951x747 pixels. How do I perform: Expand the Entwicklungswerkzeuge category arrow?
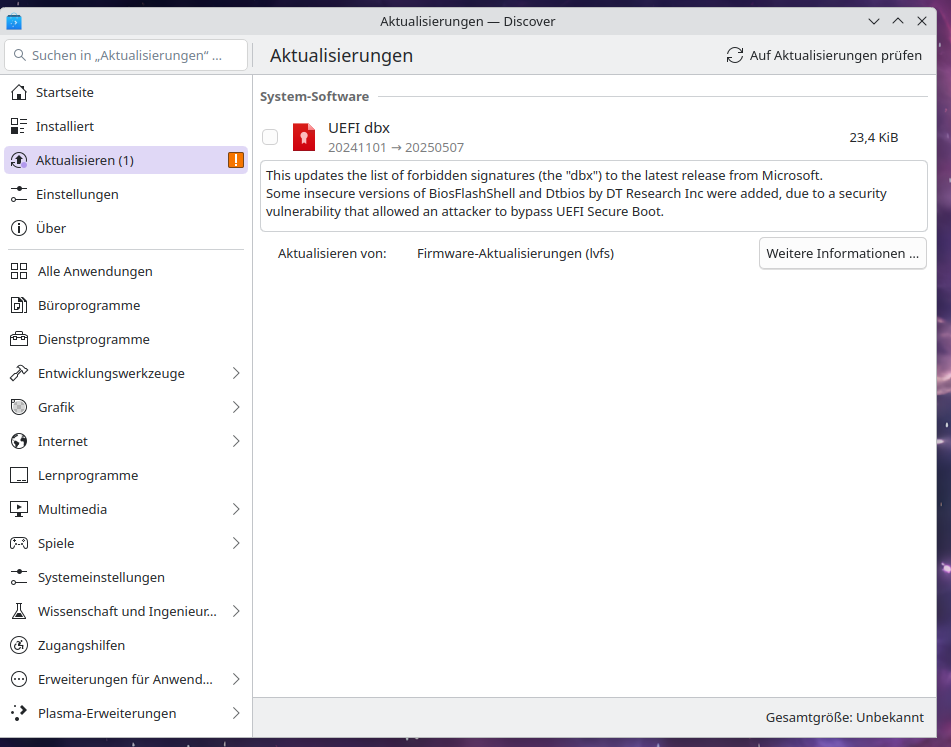click(x=236, y=373)
